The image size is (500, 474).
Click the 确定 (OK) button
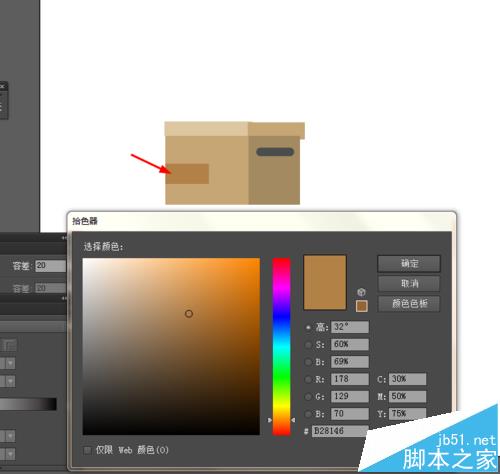point(409,264)
